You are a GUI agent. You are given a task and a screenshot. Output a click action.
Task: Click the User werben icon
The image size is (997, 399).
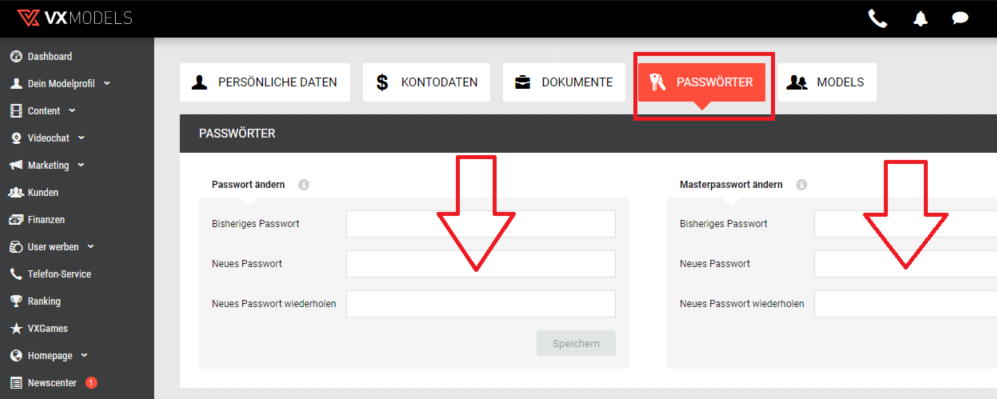tap(17, 247)
